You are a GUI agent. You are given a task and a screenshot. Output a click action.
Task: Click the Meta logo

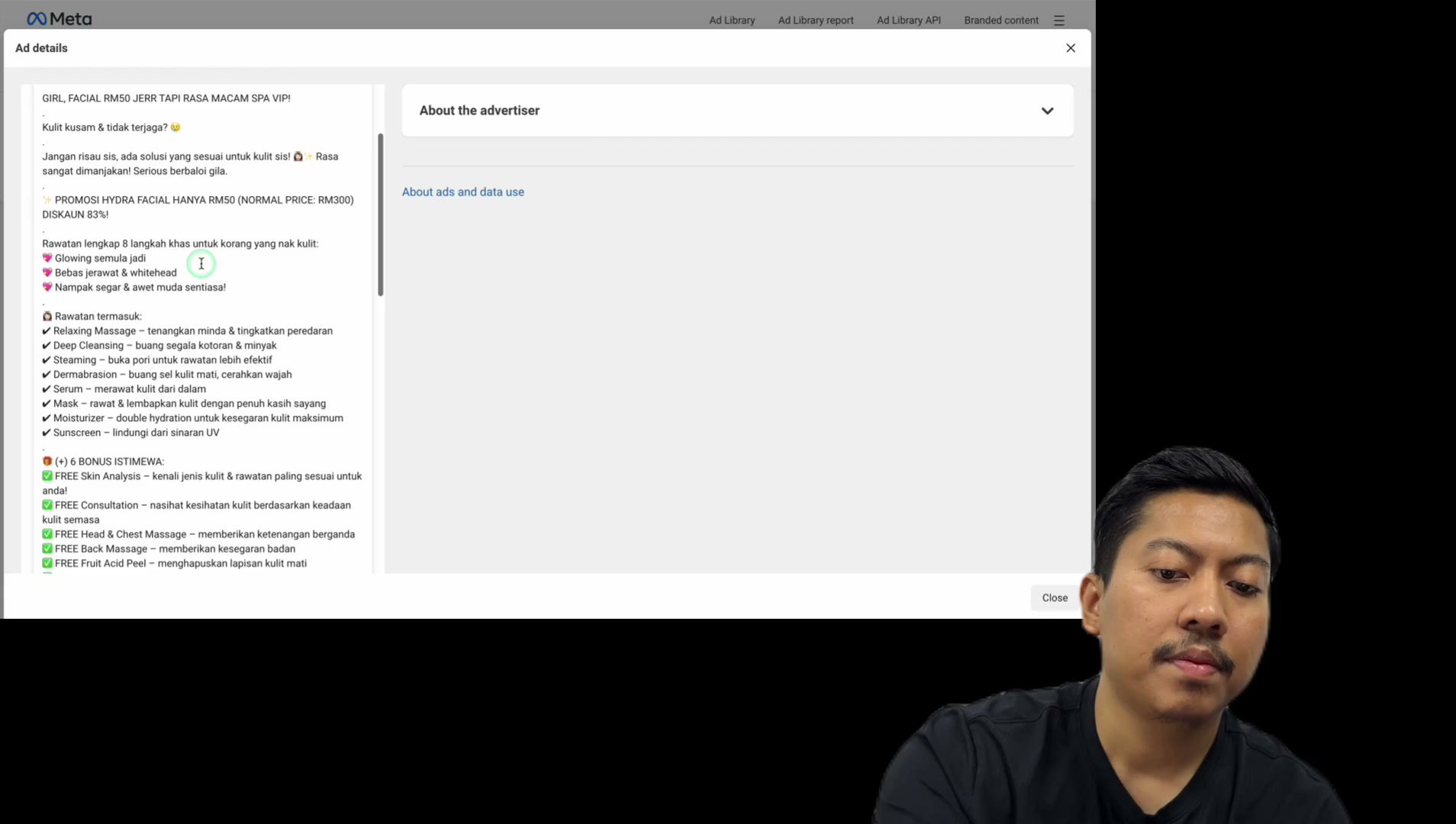pyautogui.click(x=59, y=19)
